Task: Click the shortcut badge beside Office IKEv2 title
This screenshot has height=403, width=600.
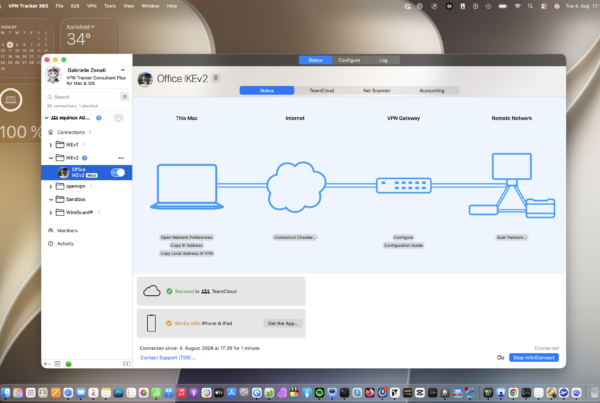Action: [216, 78]
